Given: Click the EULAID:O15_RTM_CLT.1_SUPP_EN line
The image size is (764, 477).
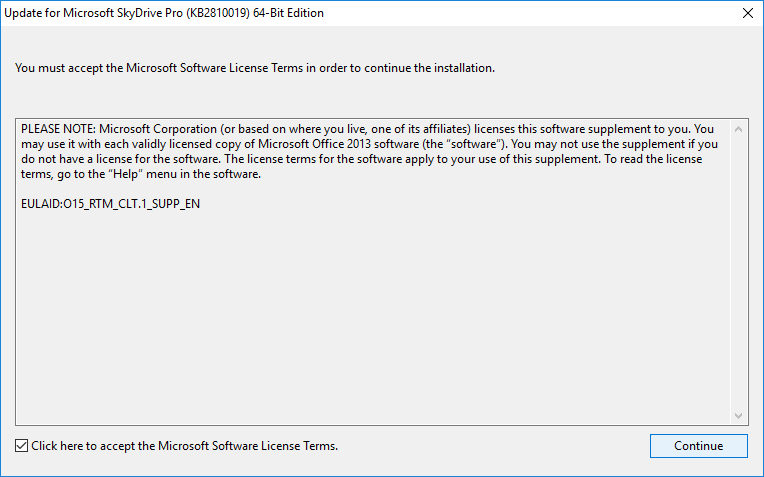Looking at the screenshot, I should [x=104, y=204].
